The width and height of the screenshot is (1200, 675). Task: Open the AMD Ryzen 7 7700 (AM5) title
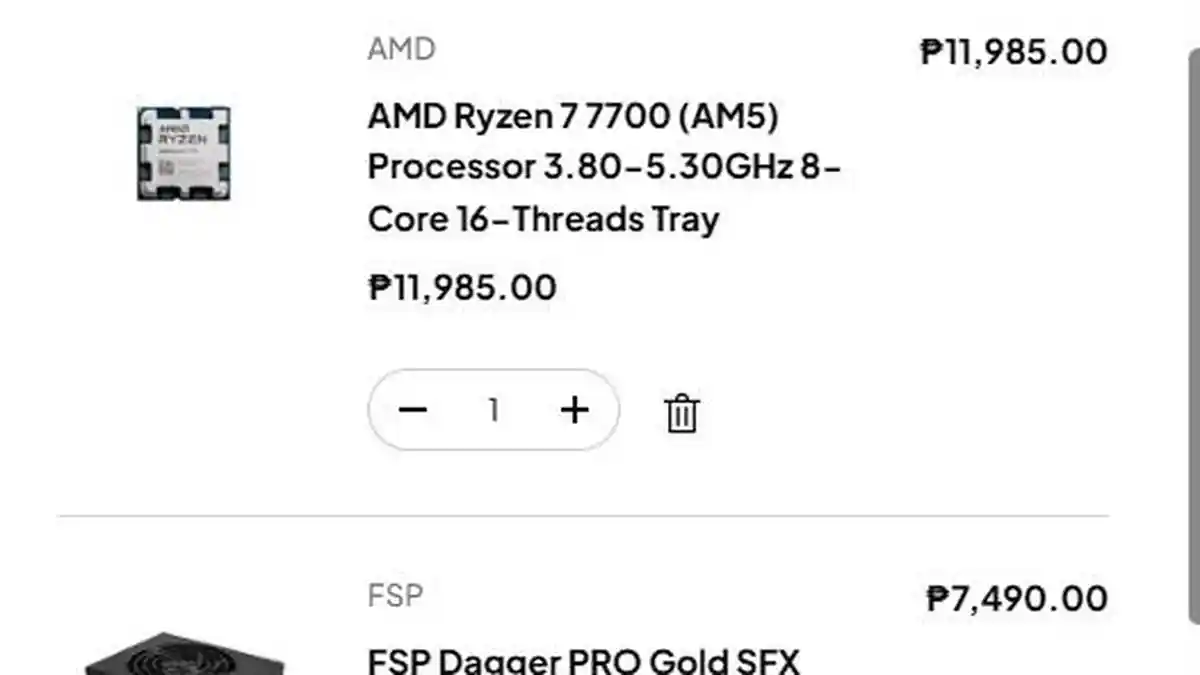tap(572, 117)
